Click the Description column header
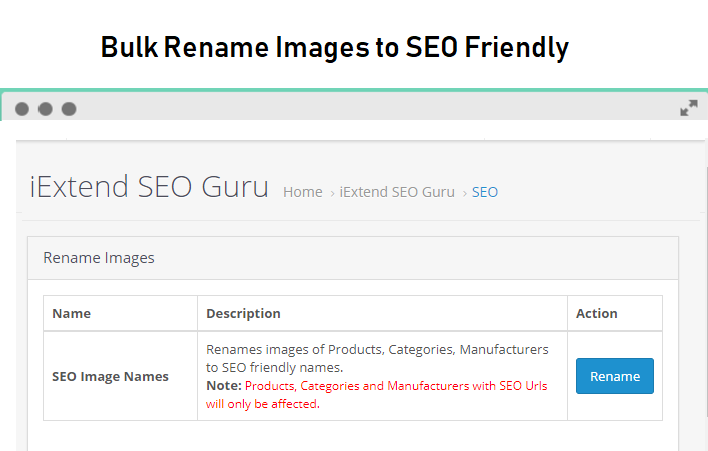 243,313
